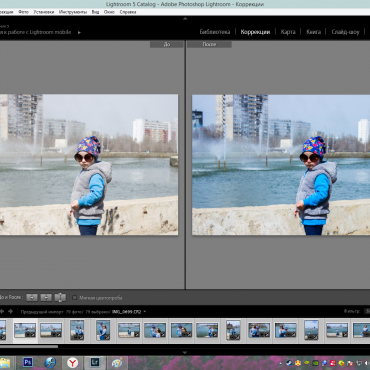
Task: Open the Вид menu
Action: tap(95, 12)
